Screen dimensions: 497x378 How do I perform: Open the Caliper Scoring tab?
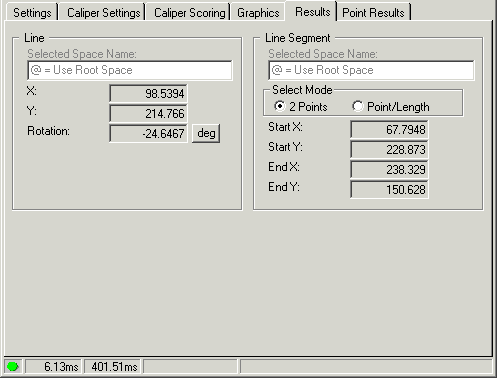[189, 13]
